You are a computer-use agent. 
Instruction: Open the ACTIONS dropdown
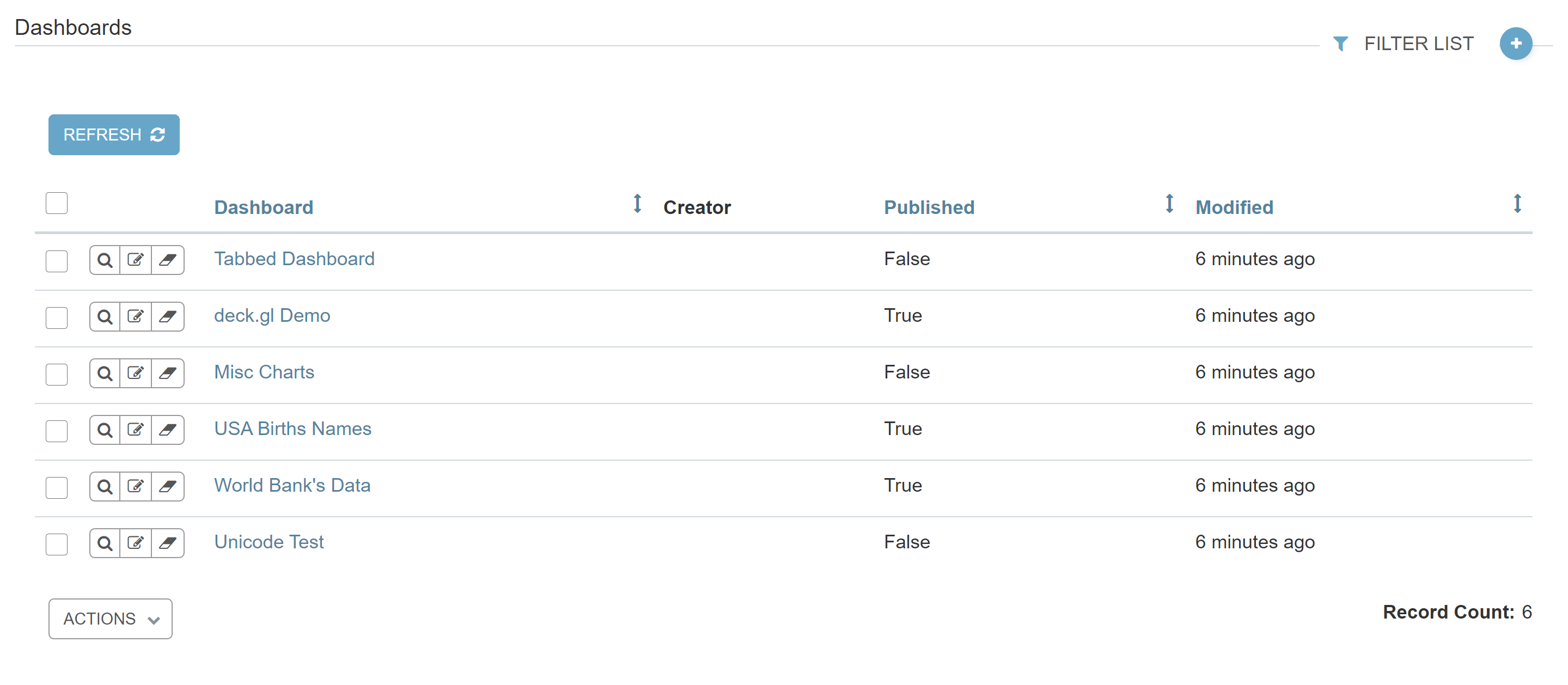[110, 619]
